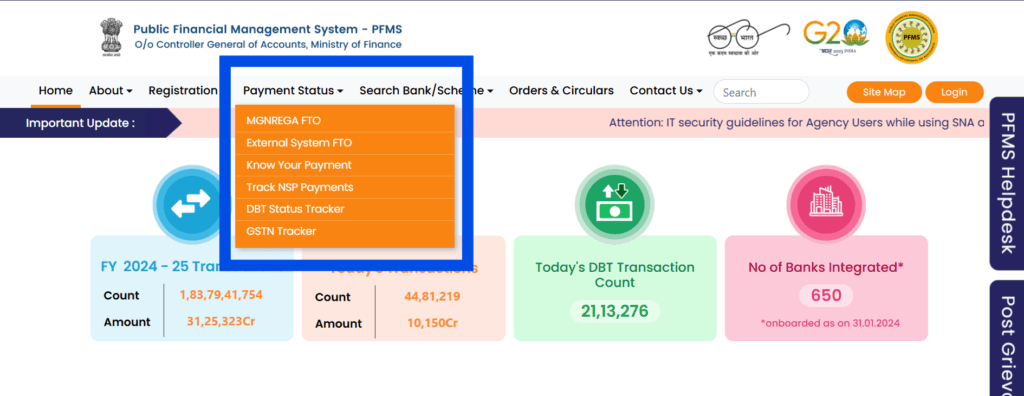Click No of Banks Integrated heading
Image resolution: width=1024 pixels, height=396 pixels.
[826, 267]
